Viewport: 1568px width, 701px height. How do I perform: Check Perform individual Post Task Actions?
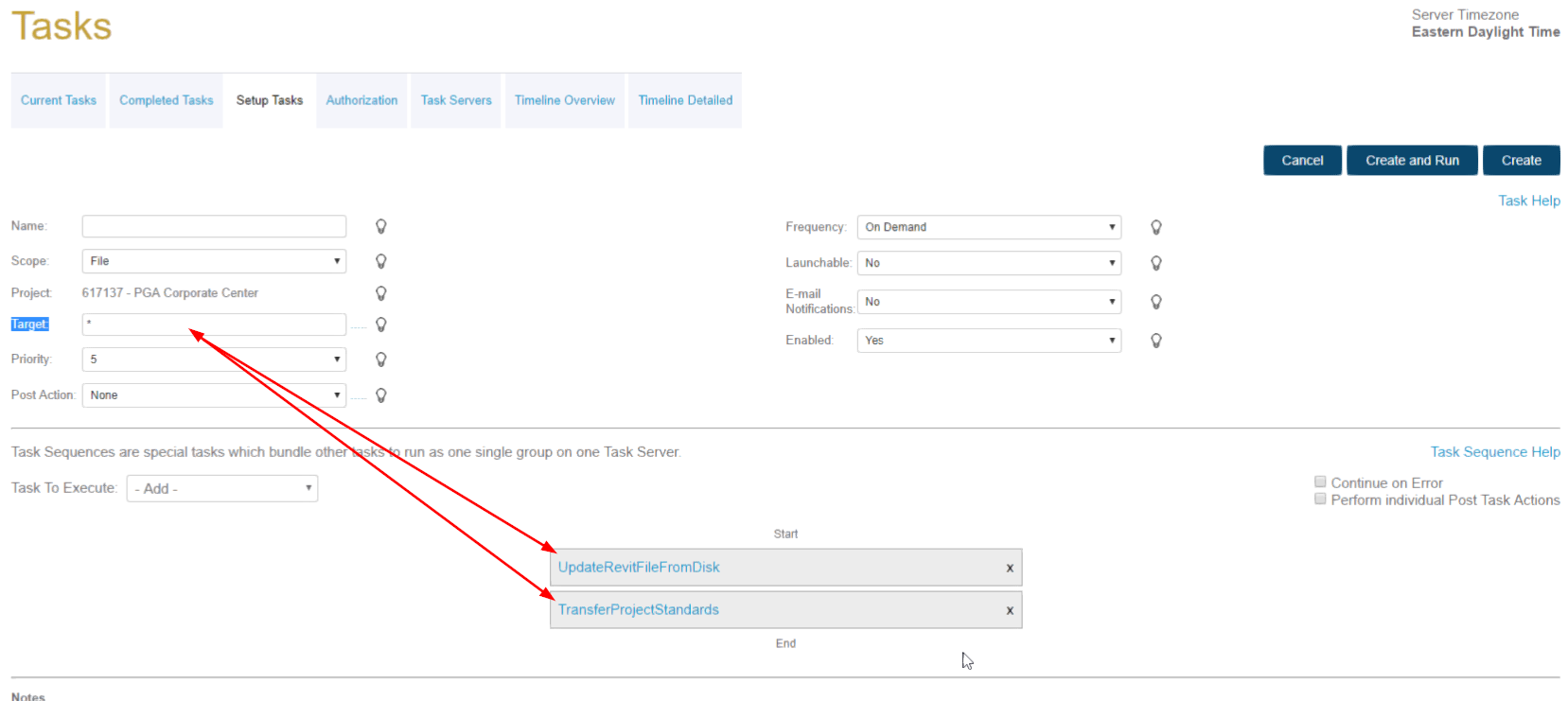(1320, 499)
